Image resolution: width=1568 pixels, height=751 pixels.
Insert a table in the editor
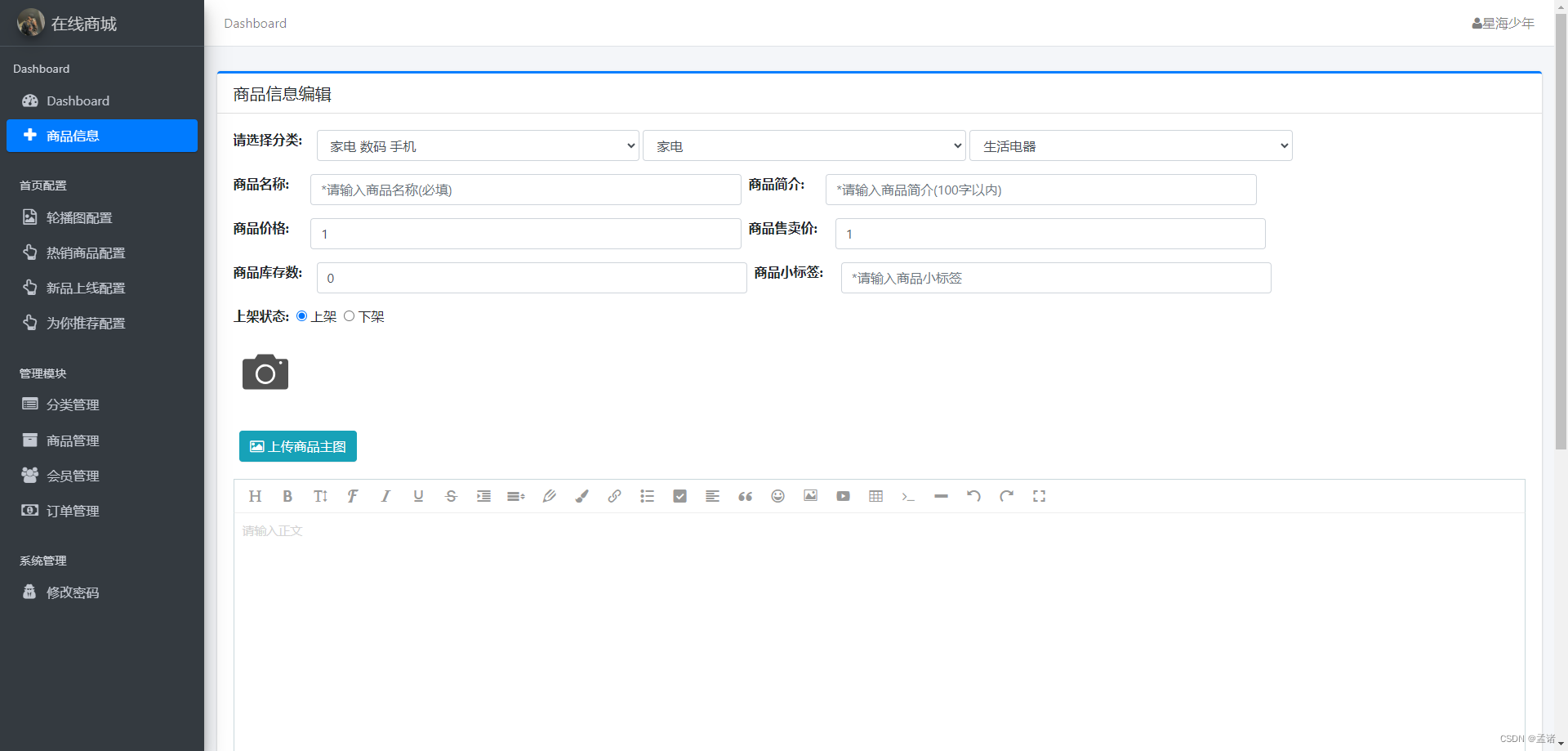point(875,496)
